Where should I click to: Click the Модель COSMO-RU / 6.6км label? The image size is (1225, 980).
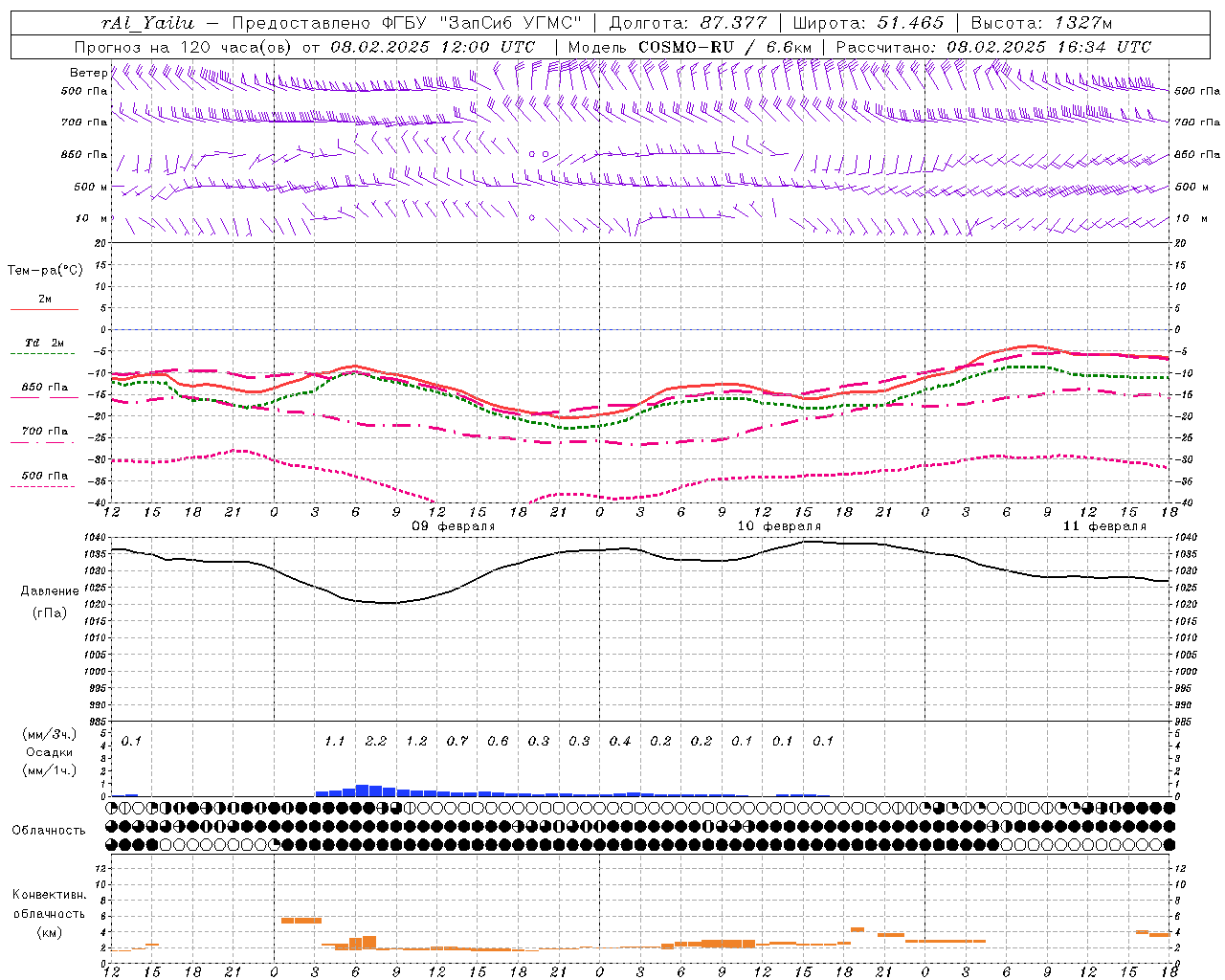click(689, 47)
